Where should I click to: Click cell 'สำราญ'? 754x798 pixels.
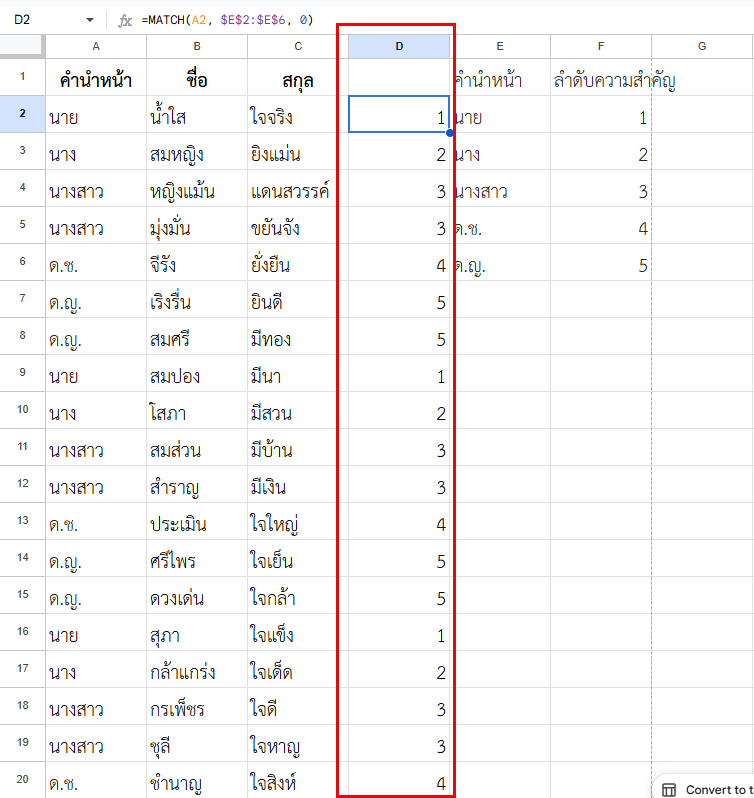click(x=197, y=484)
